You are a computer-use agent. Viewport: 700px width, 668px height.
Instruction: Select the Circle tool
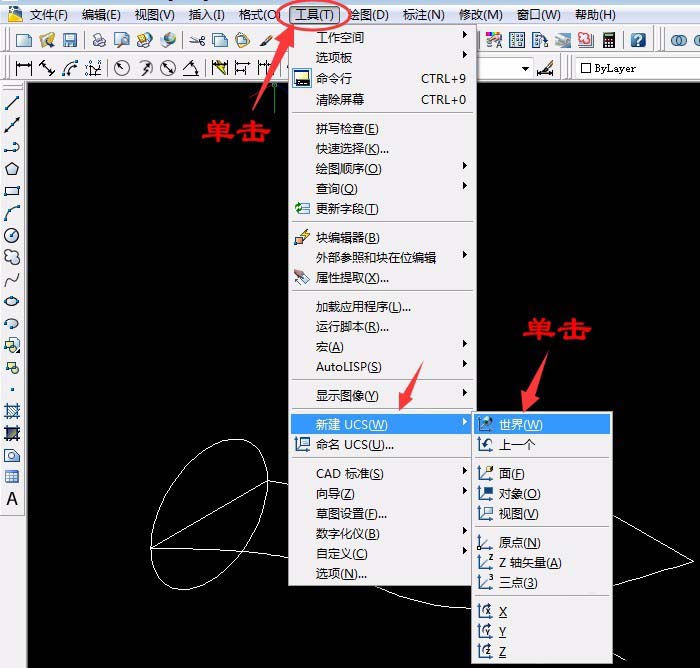12,235
